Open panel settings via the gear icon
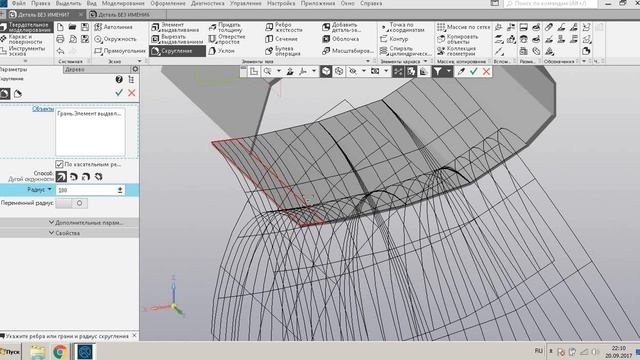Viewport: 640px width, 360px height. tap(135, 69)
